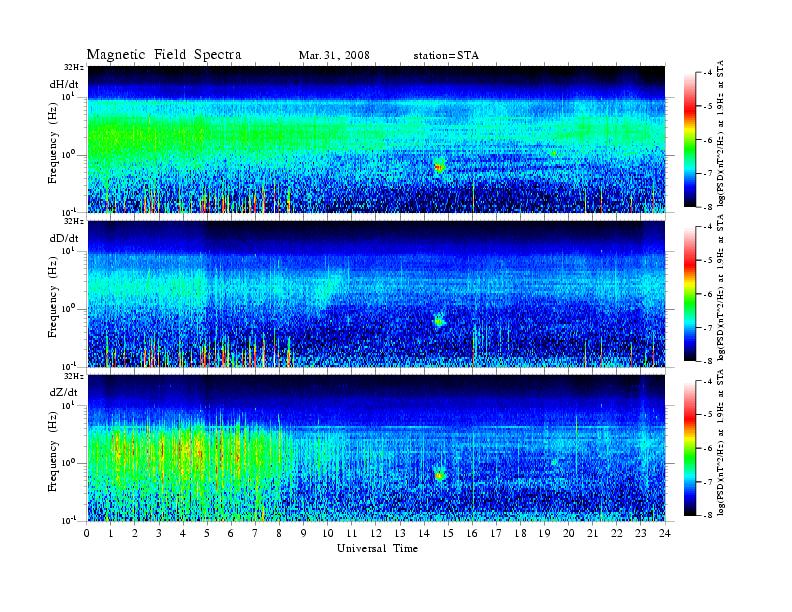Click the dD/dt spectrogram panel
Screen dimensions: 792x612
click(x=376, y=294)
